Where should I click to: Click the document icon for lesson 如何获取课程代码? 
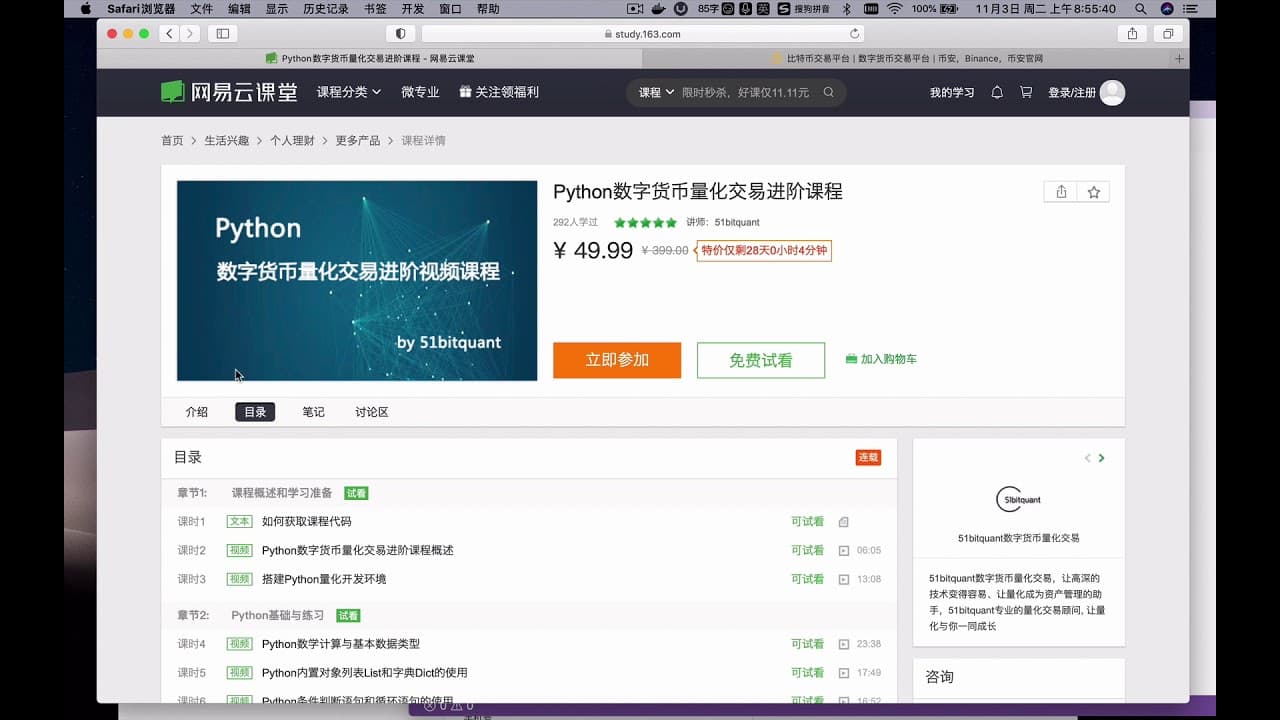(844, 522)
